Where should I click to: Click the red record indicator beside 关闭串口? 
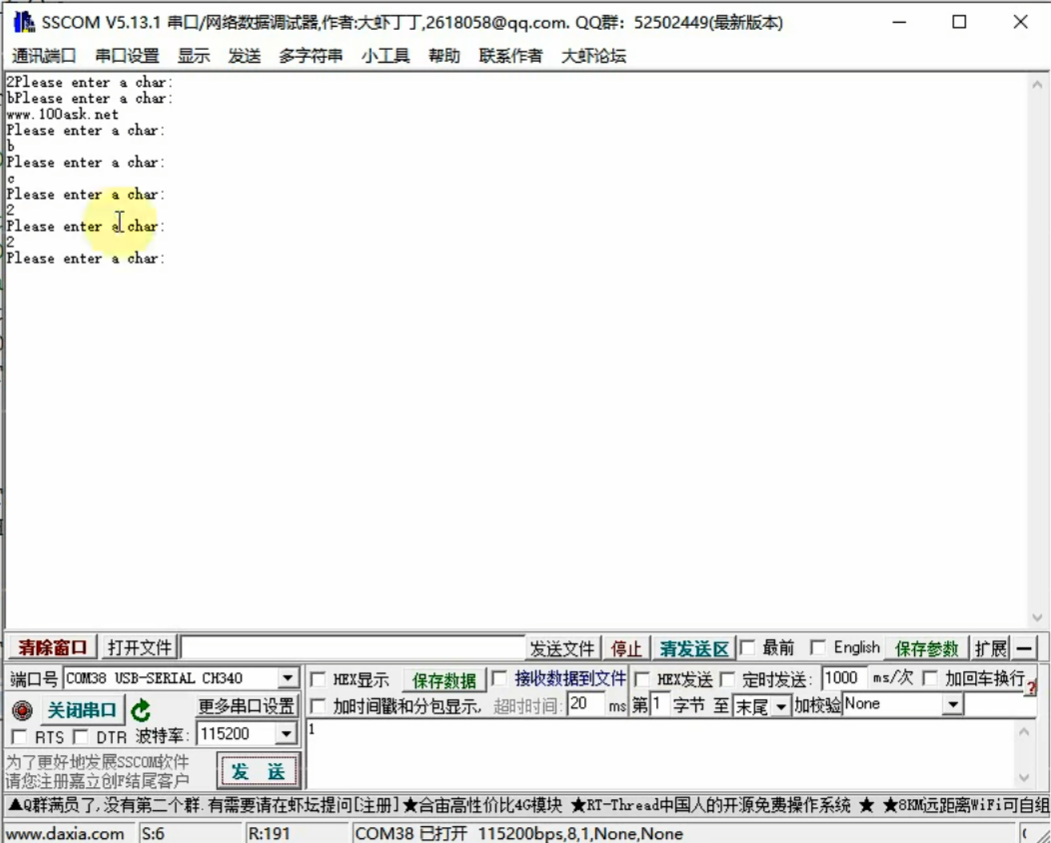pos(23,710)
